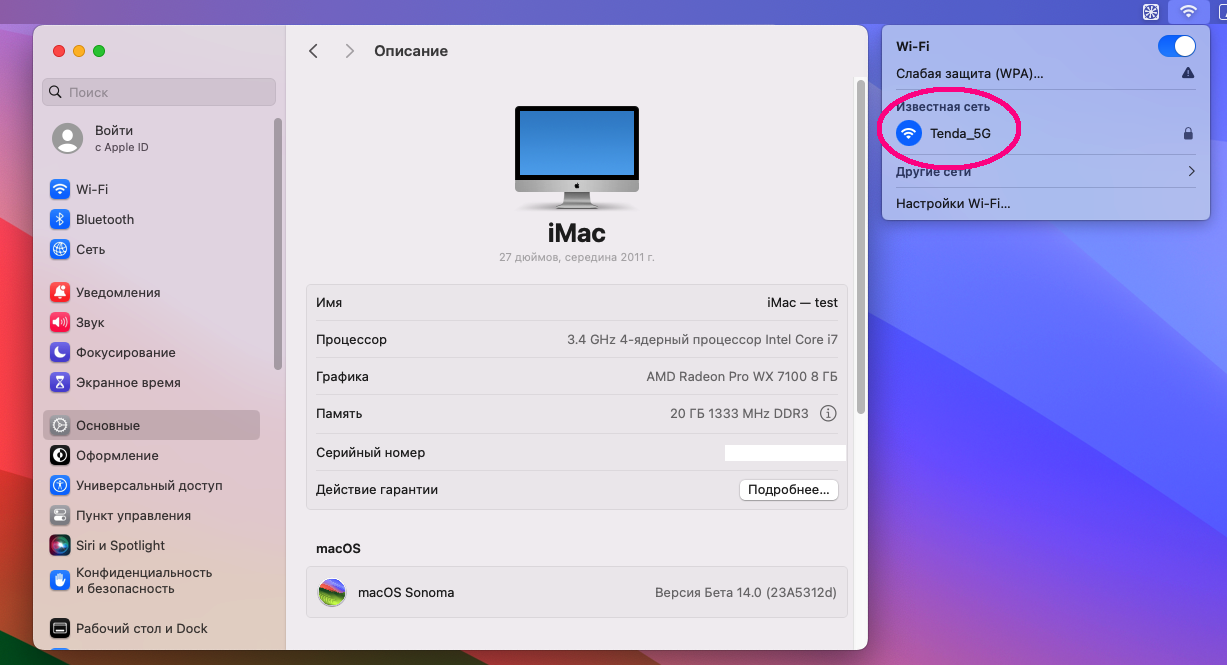Select the Основные gear icon

pyautogui.click(x=60, y=425)
